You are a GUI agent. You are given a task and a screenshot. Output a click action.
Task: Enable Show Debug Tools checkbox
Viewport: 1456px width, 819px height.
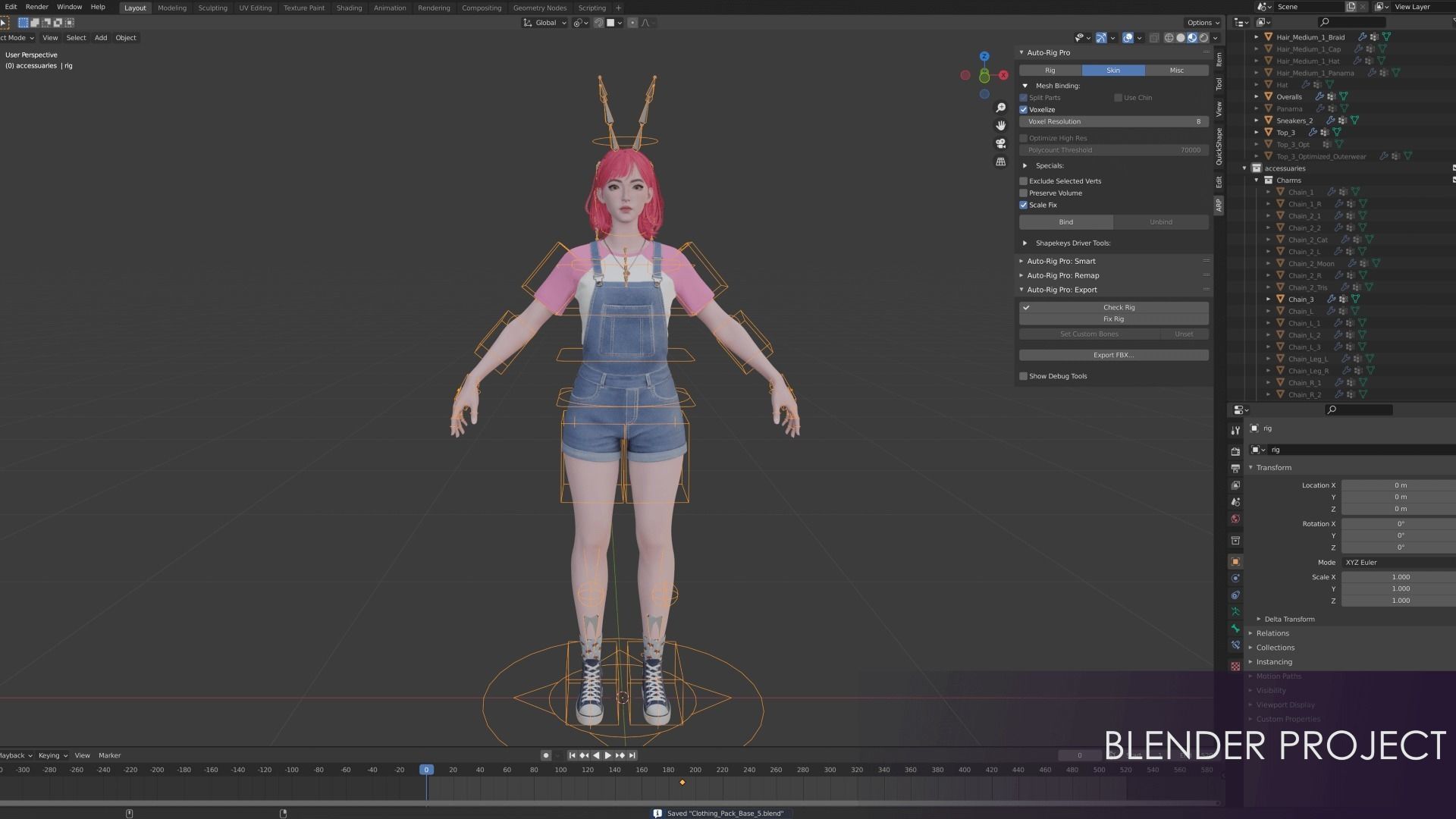click(x=1024, y=376)
